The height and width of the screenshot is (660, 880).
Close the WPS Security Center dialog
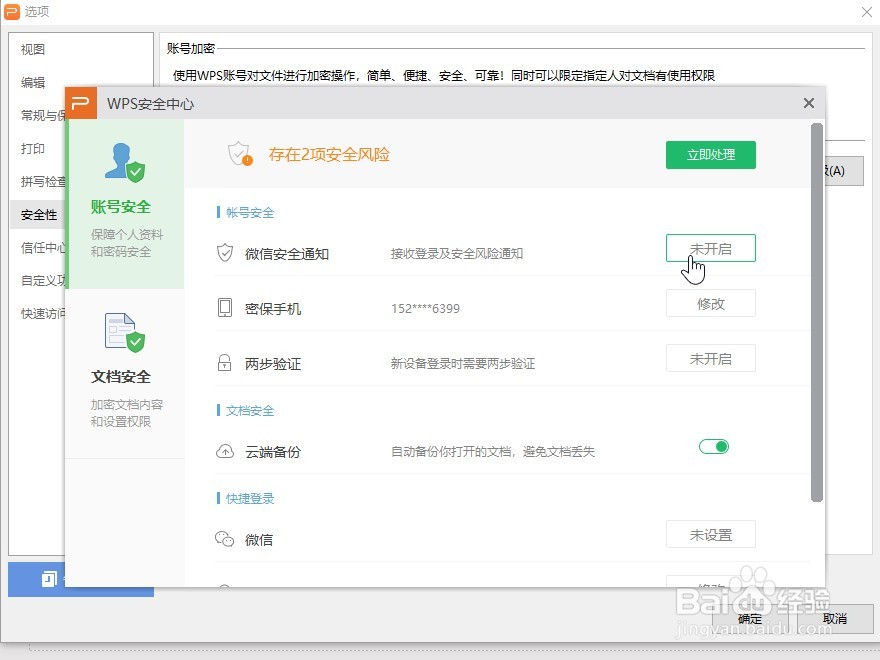(809, 103)
